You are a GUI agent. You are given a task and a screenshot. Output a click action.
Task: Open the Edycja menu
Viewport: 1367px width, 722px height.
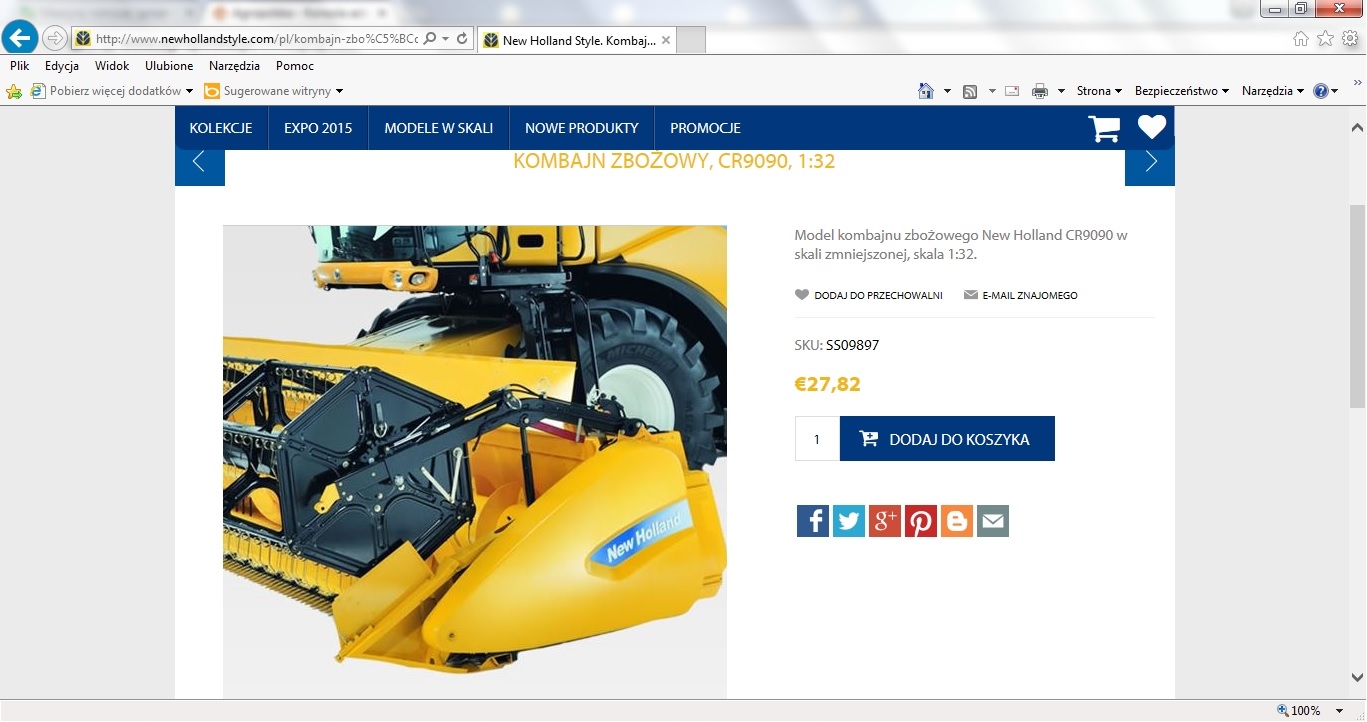point(62,66)
